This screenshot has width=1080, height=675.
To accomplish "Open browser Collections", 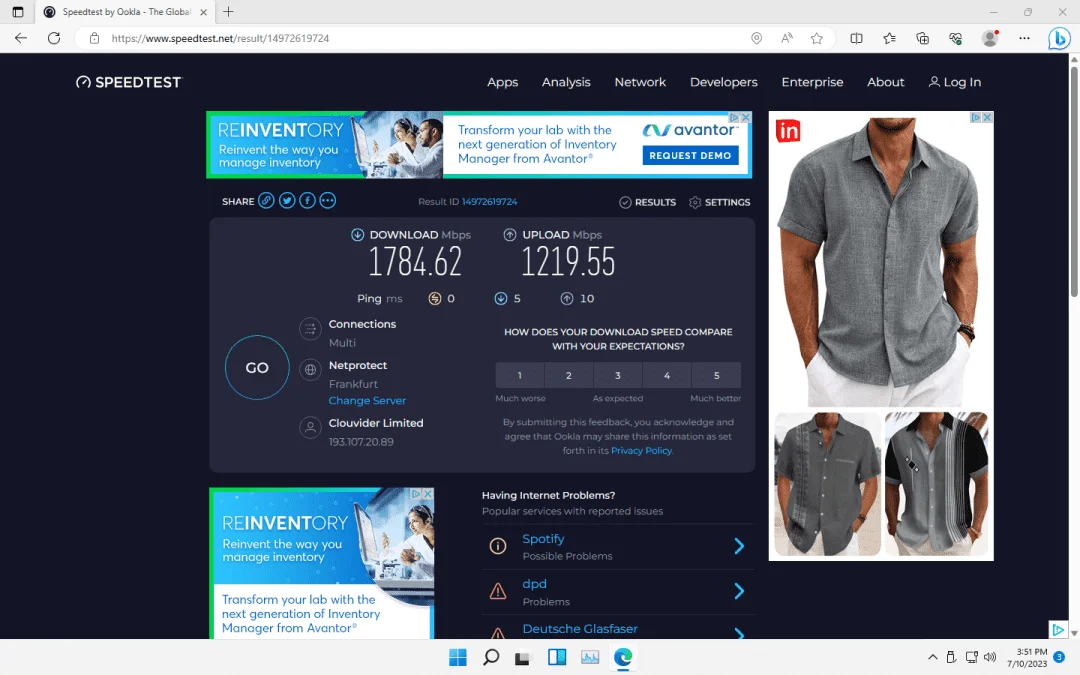I will (x=922, y=38).
